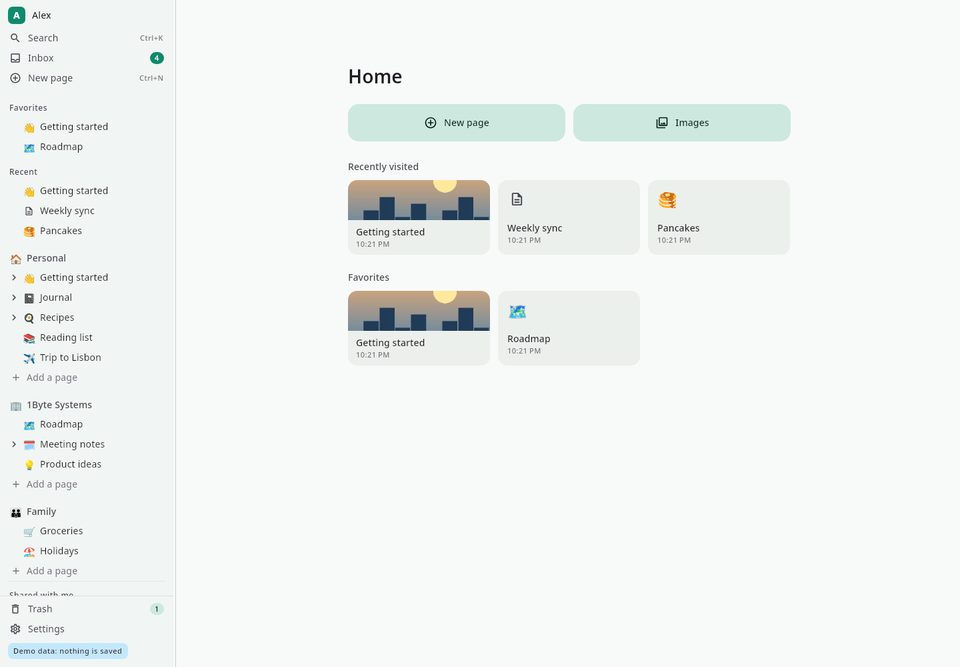Click the 'Demo data: nothing is saved' label
960x667 pixels.
click(67, 651)
